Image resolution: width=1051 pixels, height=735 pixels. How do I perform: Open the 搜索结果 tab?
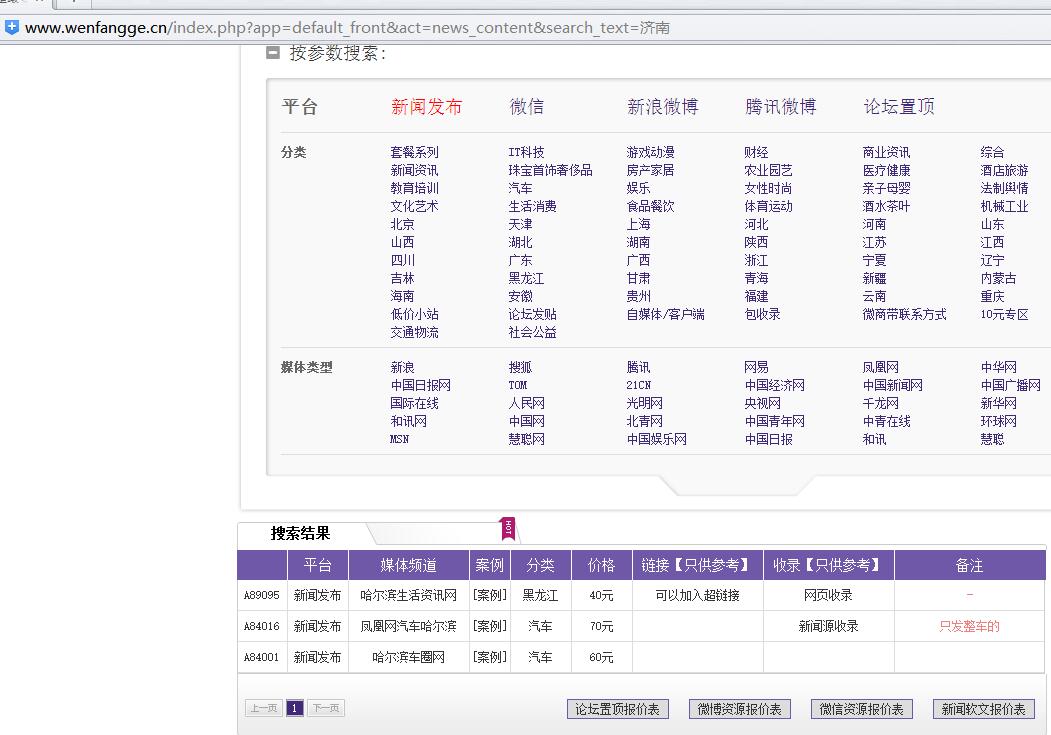(300, 533)
